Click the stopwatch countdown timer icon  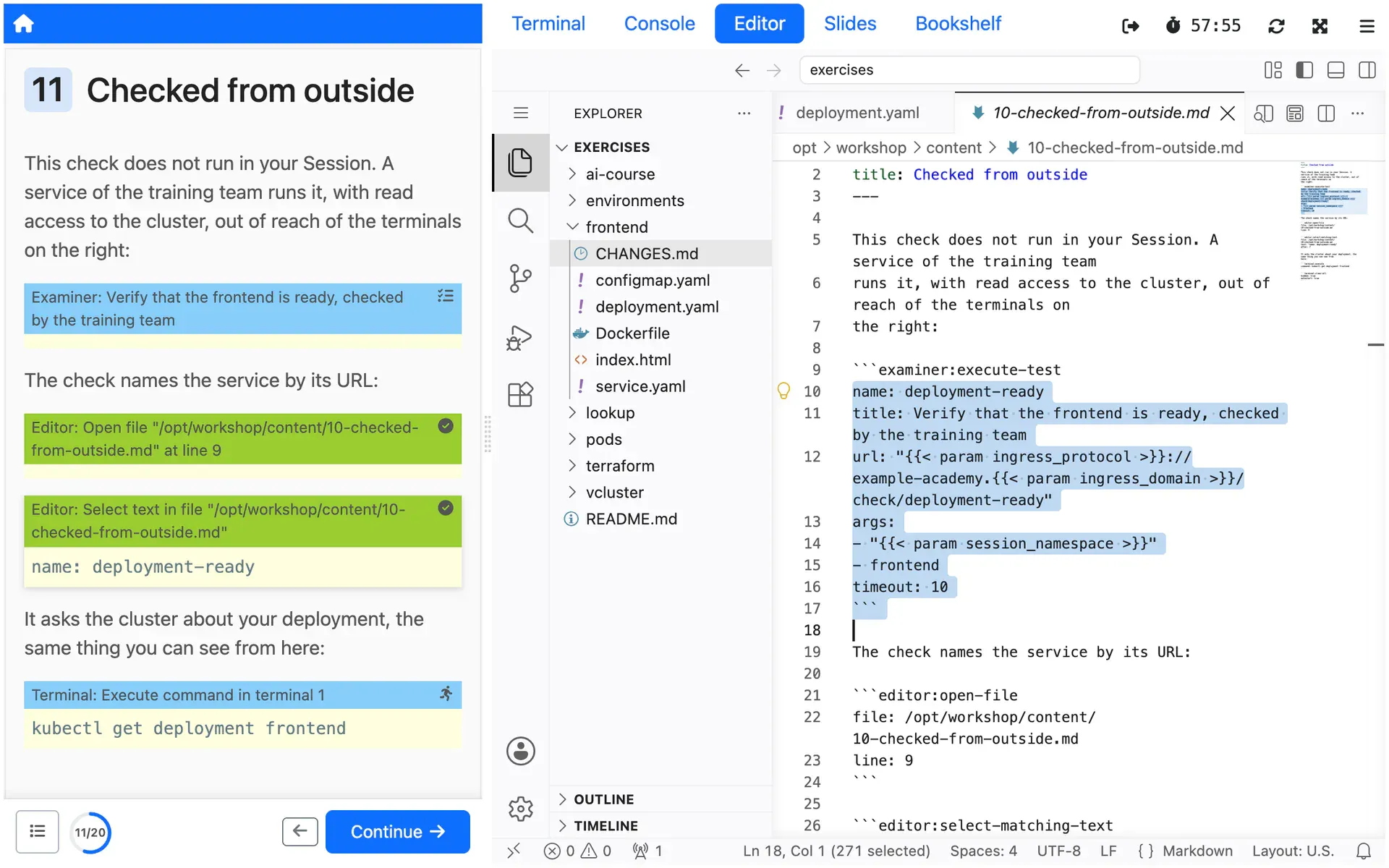1173,25
